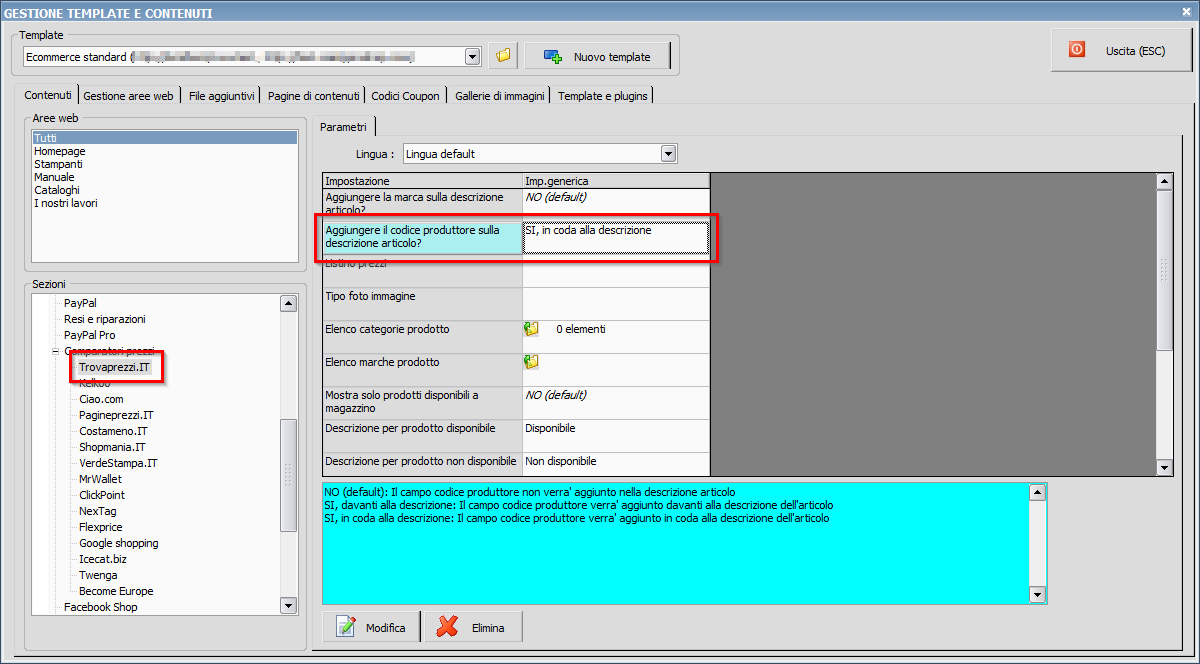
Task: Select the Parametri tab
Action: 344,126
